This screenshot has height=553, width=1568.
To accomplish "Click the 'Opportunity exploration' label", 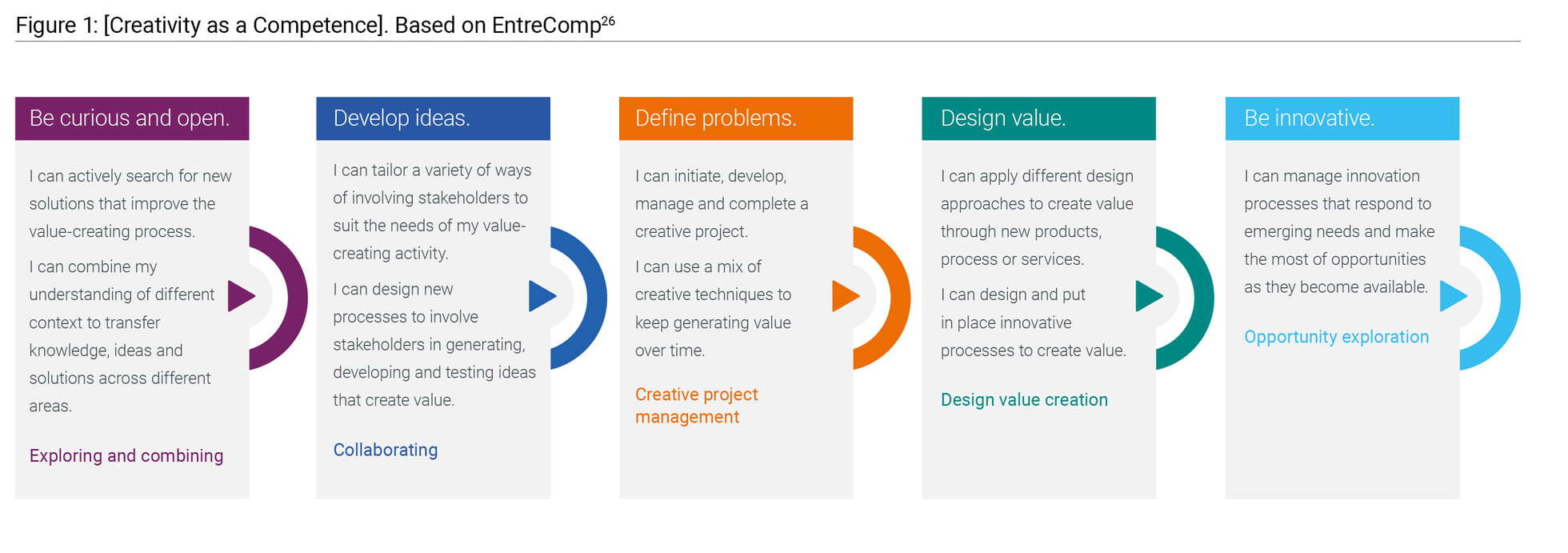I will [1336, 337].
